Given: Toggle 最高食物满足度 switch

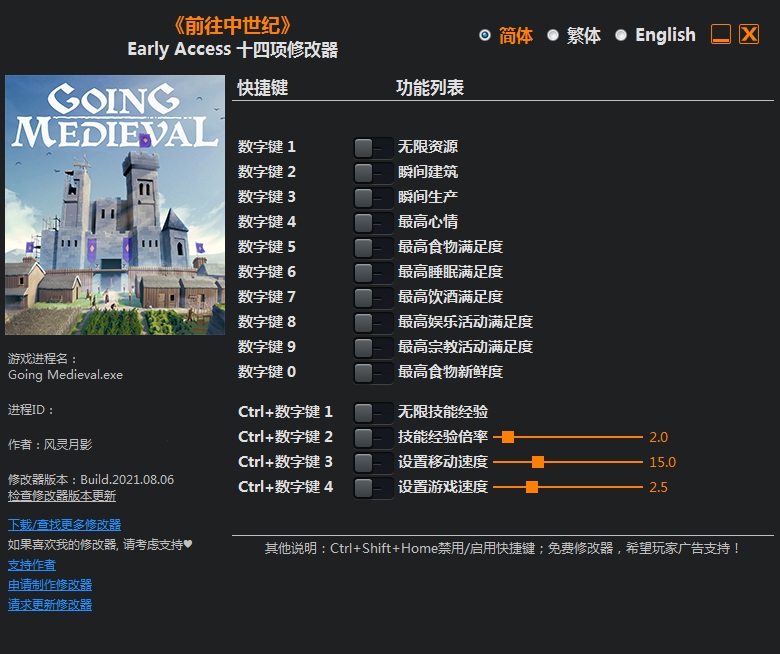Looking at the screenshot, I should [x=372, y=247].
